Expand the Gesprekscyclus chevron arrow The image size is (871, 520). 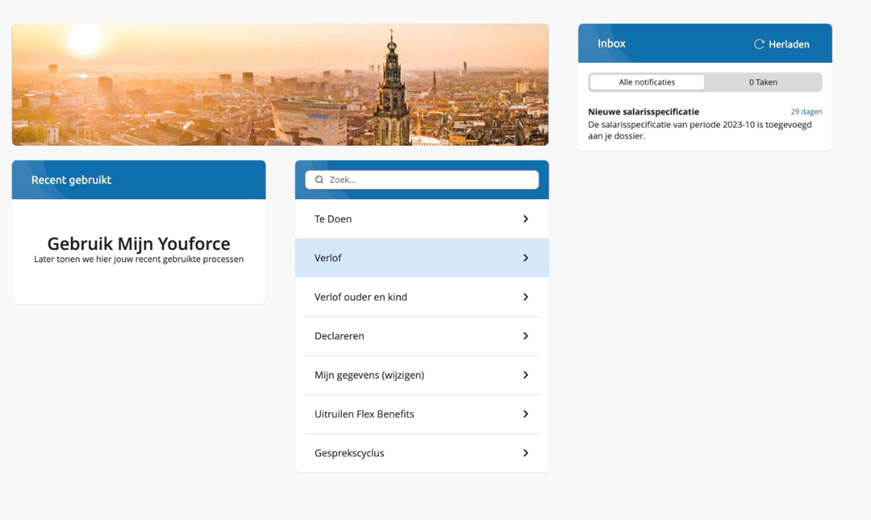525,453
